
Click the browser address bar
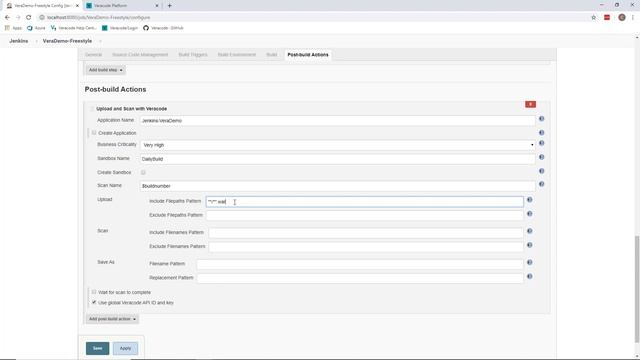[x=314, y=18]
